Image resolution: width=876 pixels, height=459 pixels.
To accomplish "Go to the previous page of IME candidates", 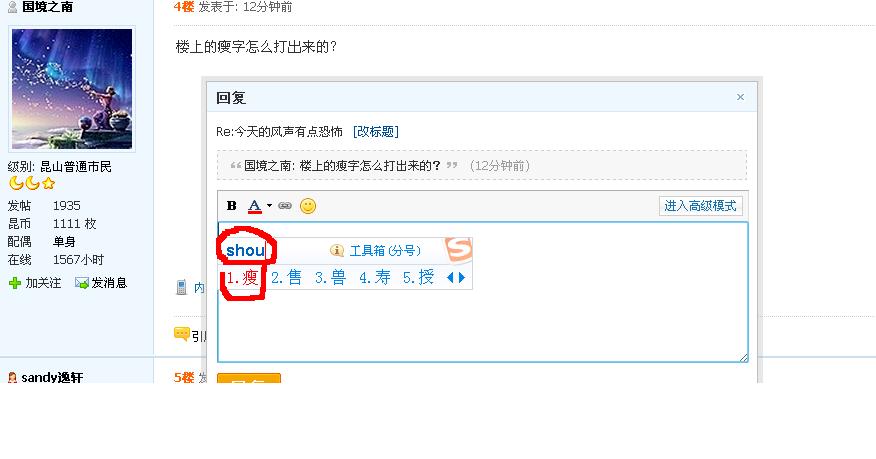I will coord(450,278).
